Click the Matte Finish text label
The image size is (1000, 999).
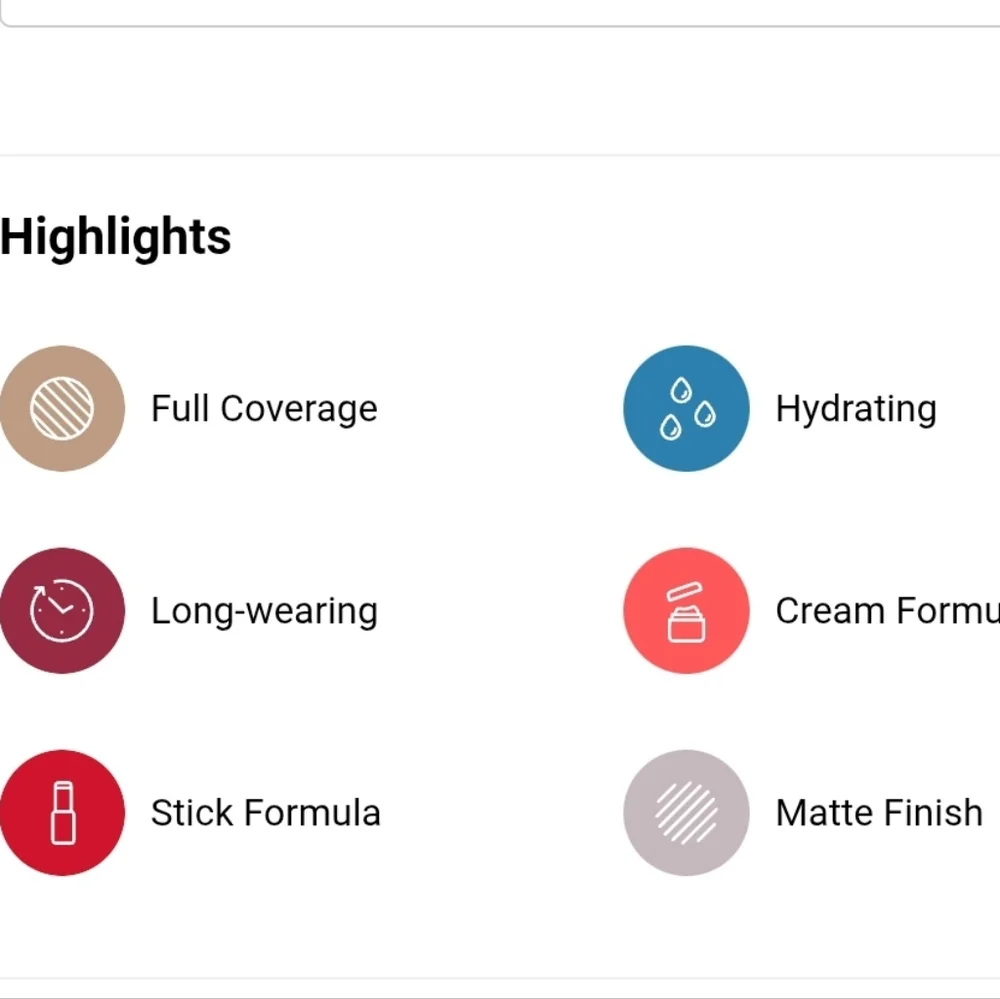[x=879, y=813]
